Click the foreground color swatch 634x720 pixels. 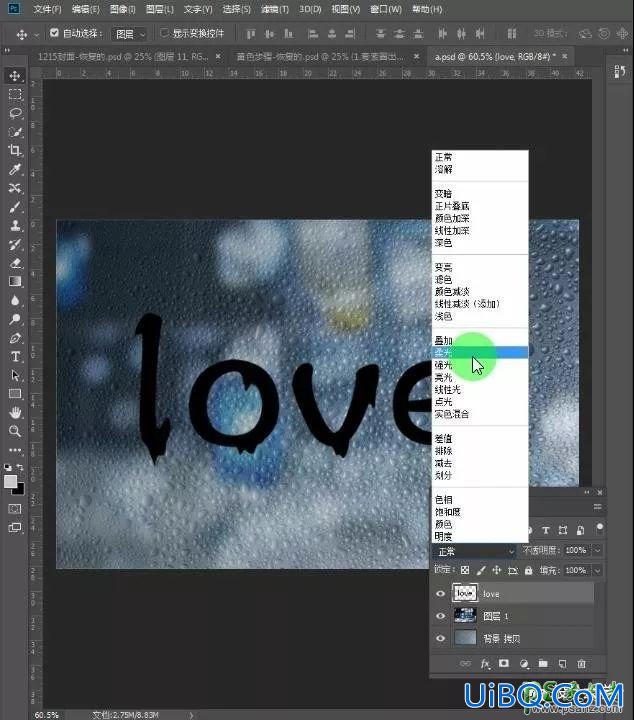click(x=11, y=481)
